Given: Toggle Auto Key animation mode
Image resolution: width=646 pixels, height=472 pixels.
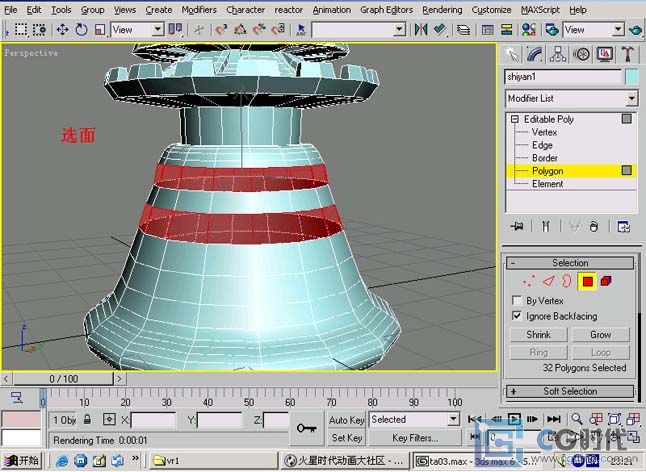Looking at the screenshot, I should (346, 420).
